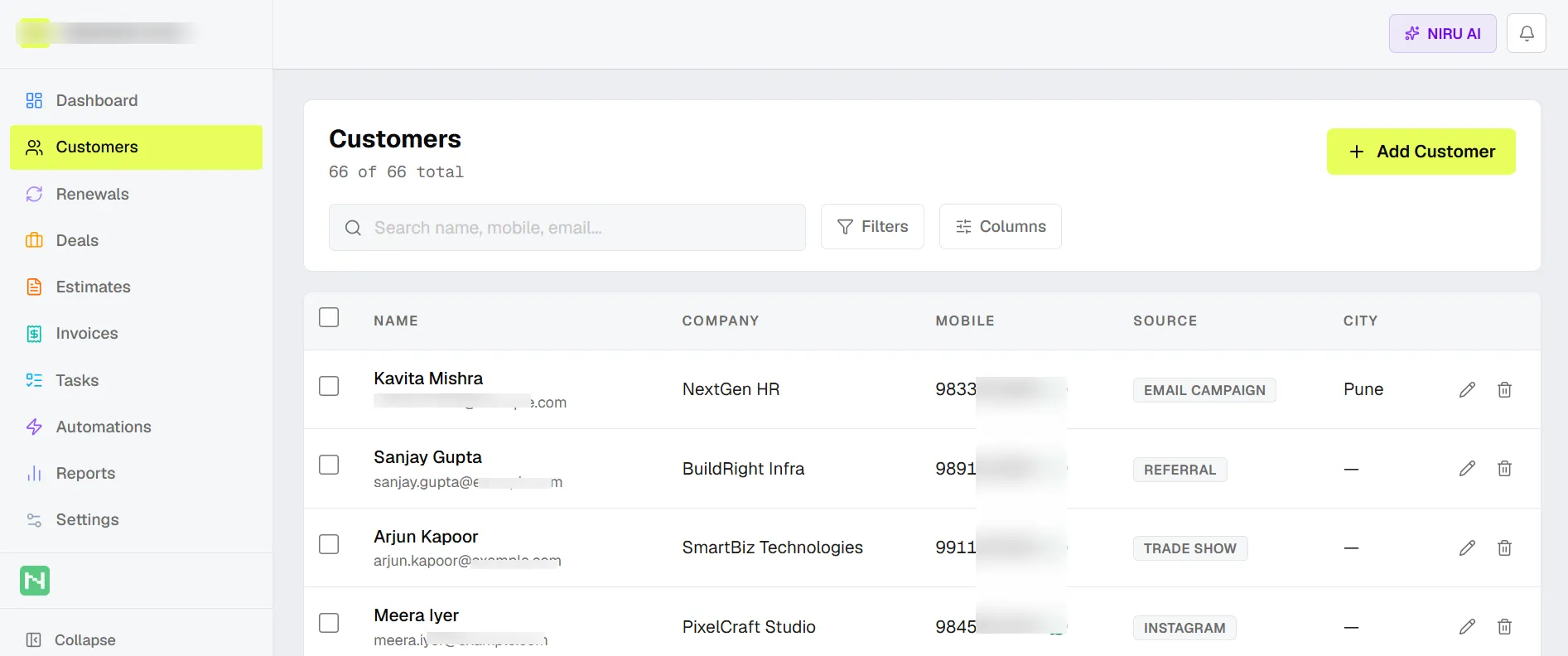The height and width of the screenshot is (656, 1568).
Task: Click the CITY column header
Action: pyautogui.click(x=1361, y=321)
